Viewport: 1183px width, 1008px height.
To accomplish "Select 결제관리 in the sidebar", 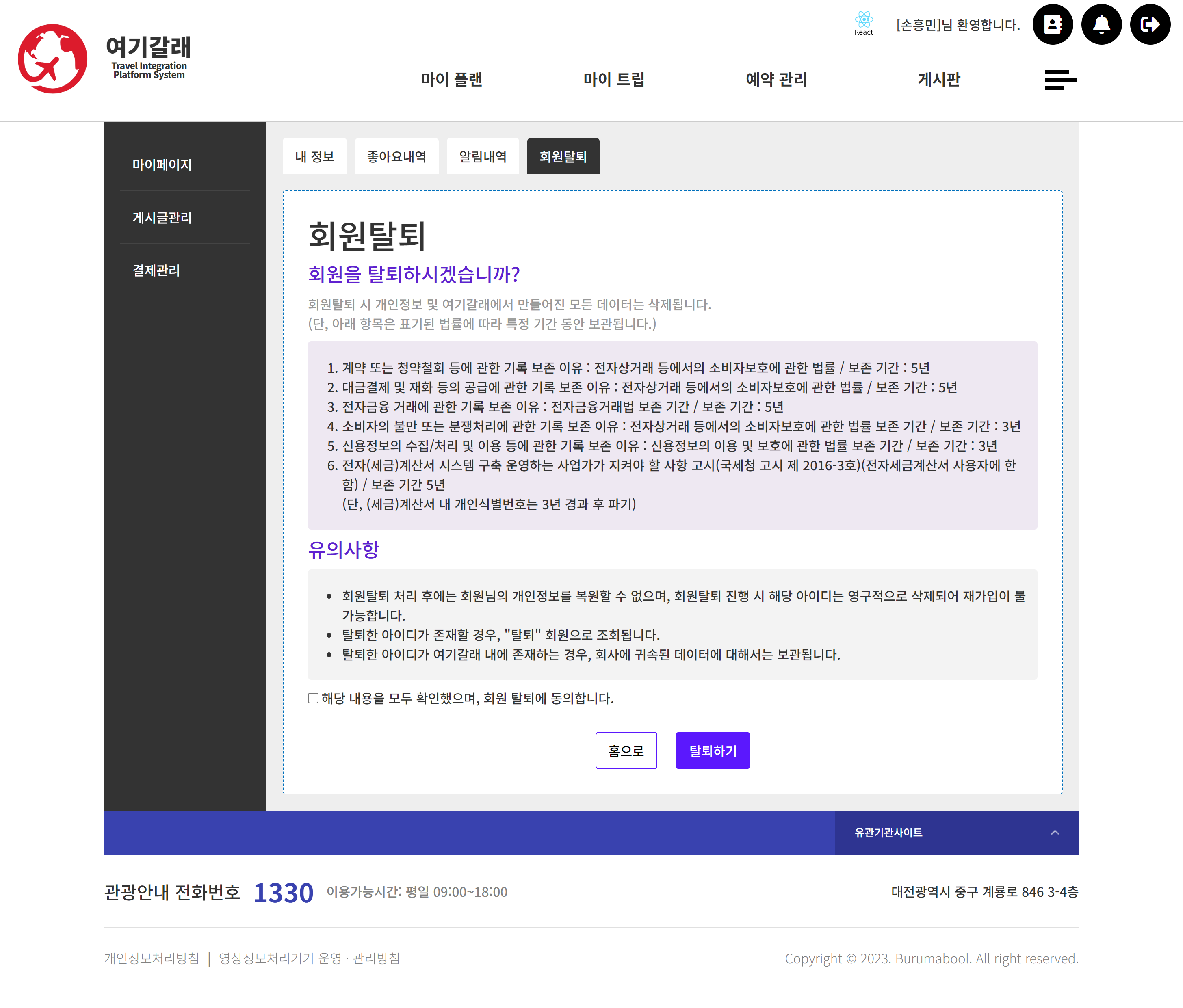I will (156, 270).
